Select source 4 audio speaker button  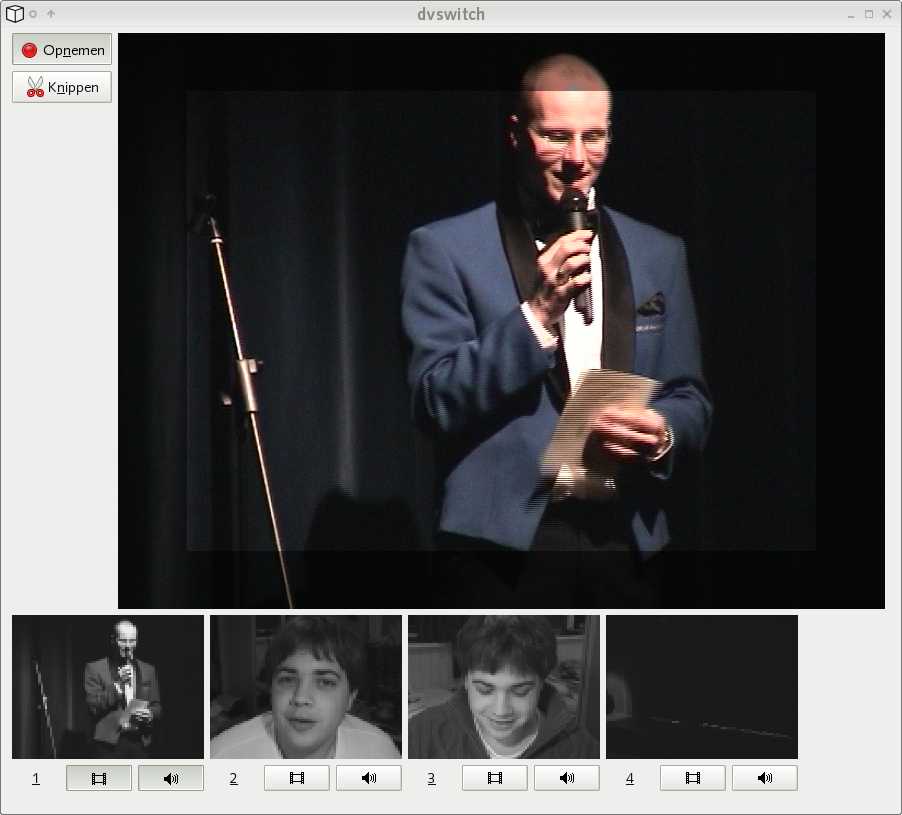pos(765,778)
